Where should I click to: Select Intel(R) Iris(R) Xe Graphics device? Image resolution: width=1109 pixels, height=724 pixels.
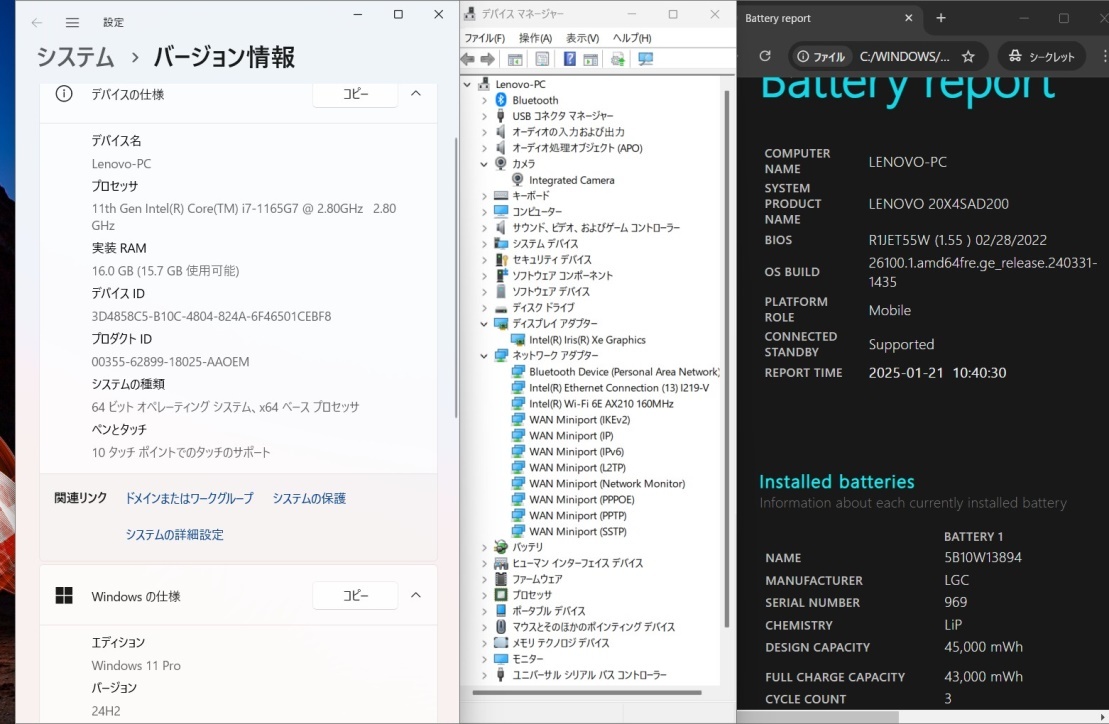587,340
